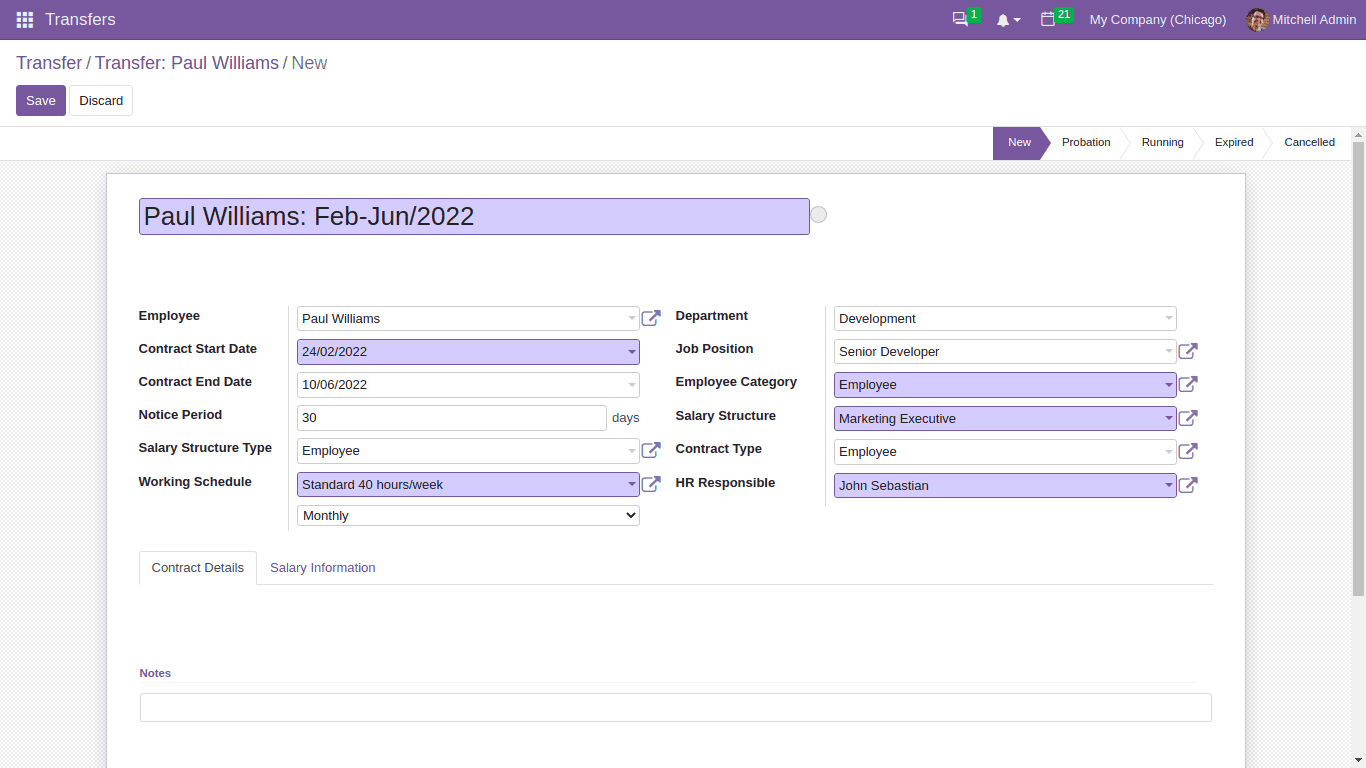Move the record to Running stage
Image resolution: width=1366 pixels, height=768 pixels.
1162,142
